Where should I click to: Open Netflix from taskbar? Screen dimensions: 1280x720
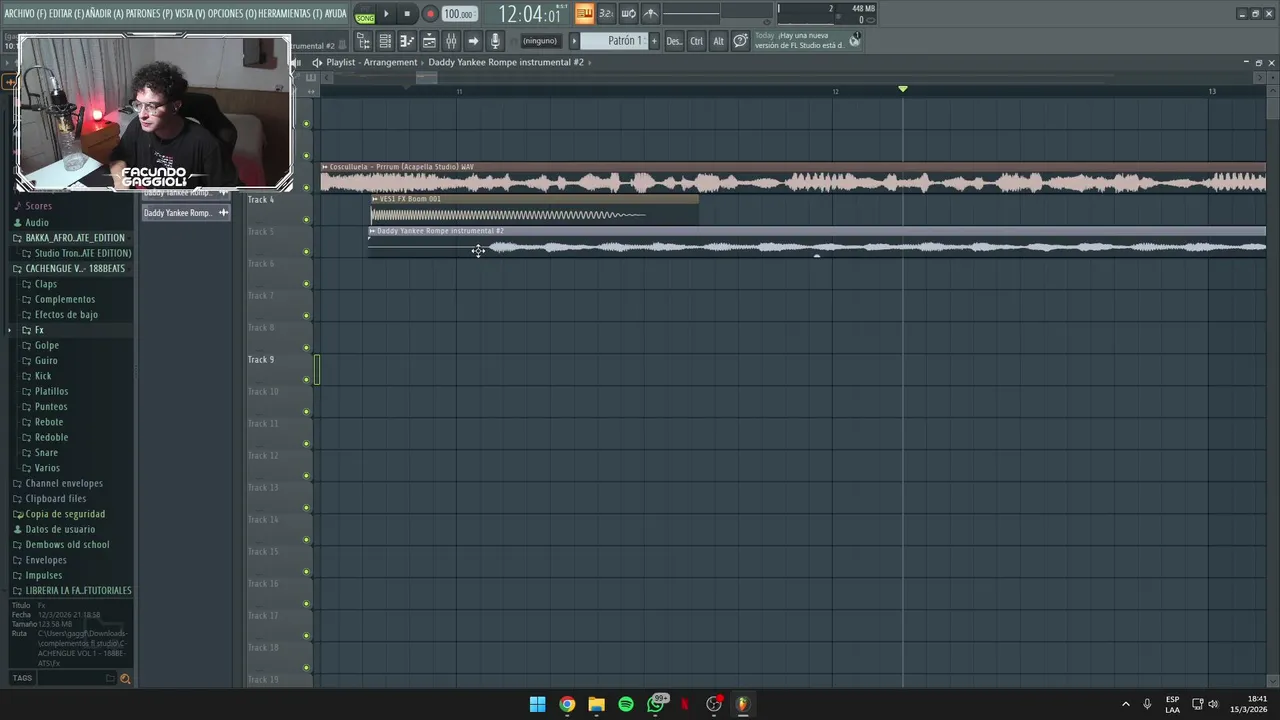click(685, 704)
